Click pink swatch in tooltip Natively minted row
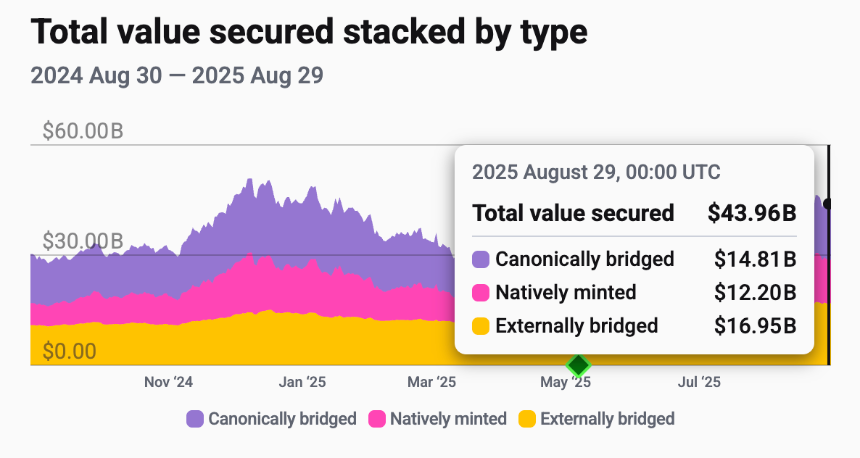The image size is (860, 458). click(x=480, y=293)
